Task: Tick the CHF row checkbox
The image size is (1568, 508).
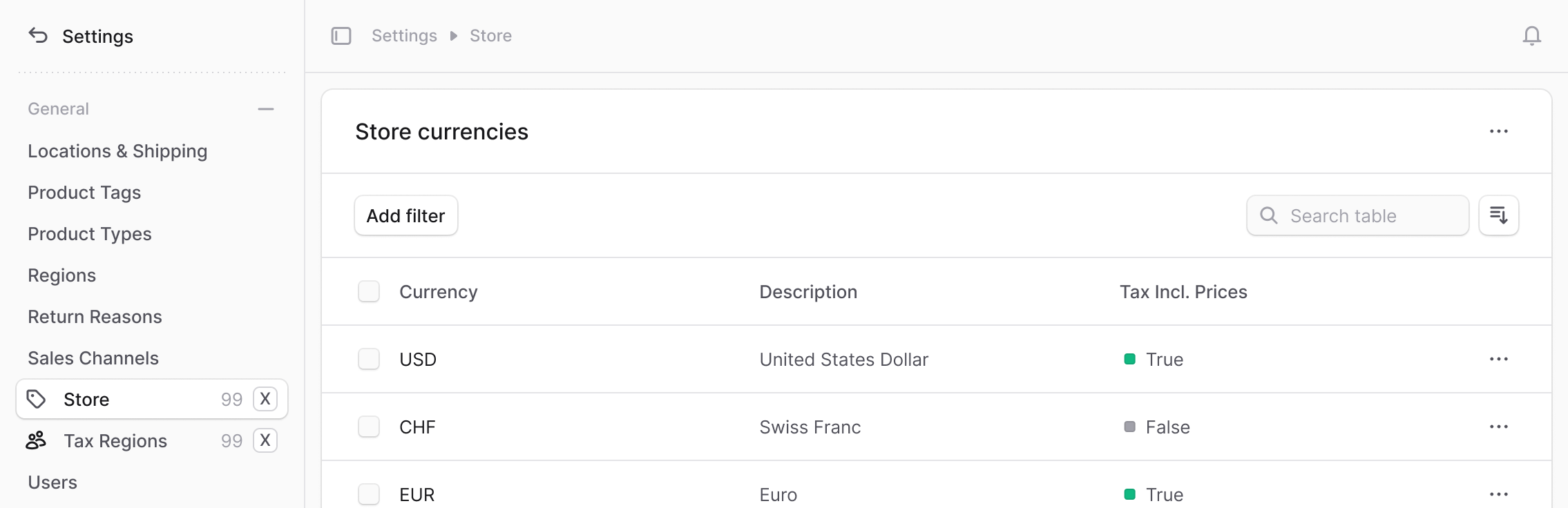Action: (369, 427)
